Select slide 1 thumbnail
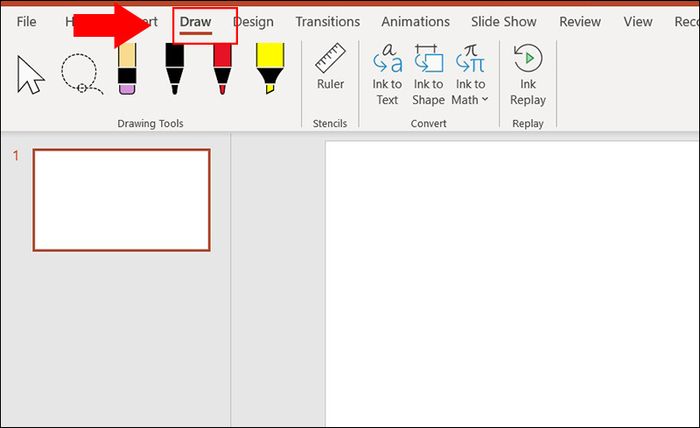700x428 pixels. pyautogui.click(x=121, y=200)
